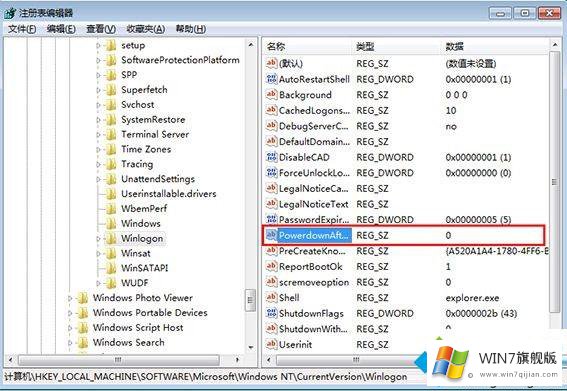567x391 pixels.
Task: Expand the Superfetch key
Action: (x=98, y=90)
